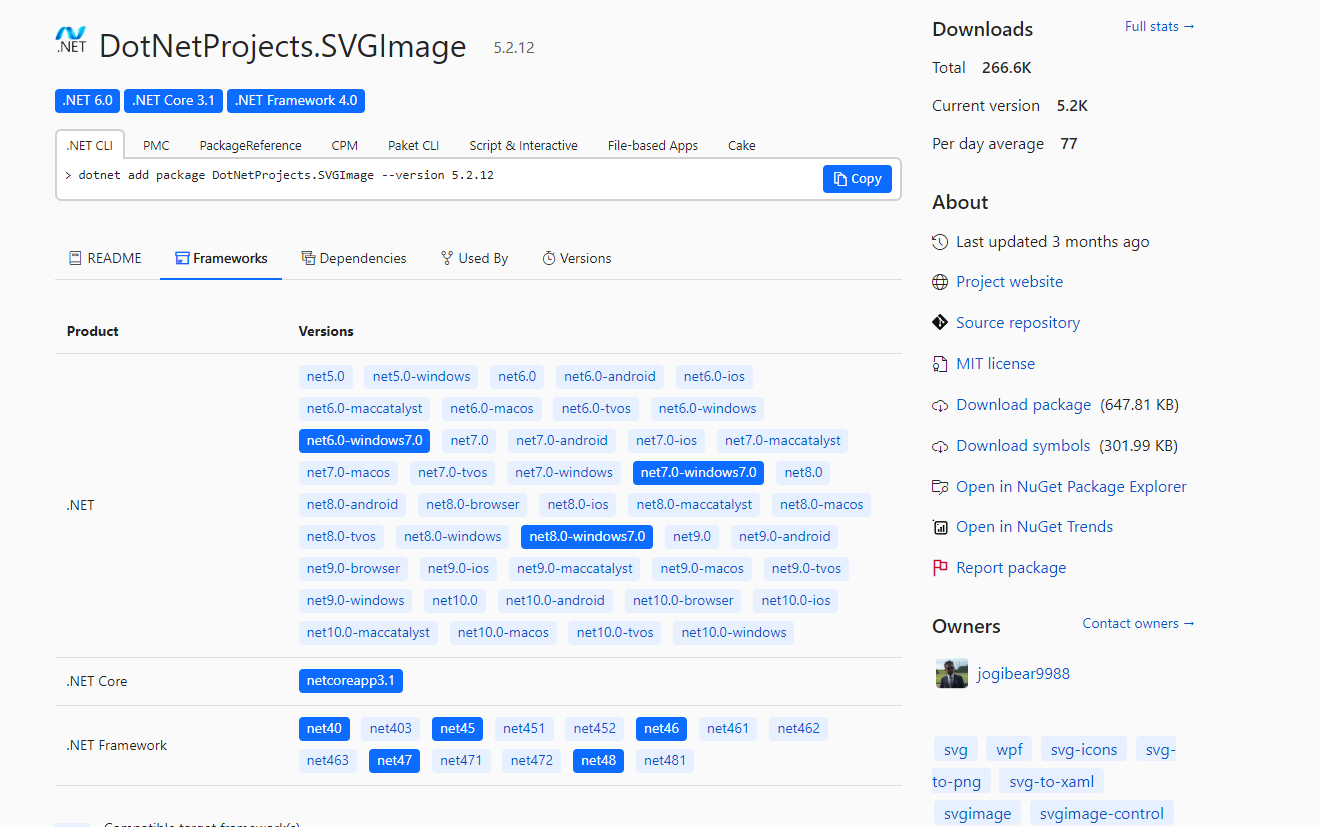
Task: Open the Dependencies tab
Action: point(354,258)
